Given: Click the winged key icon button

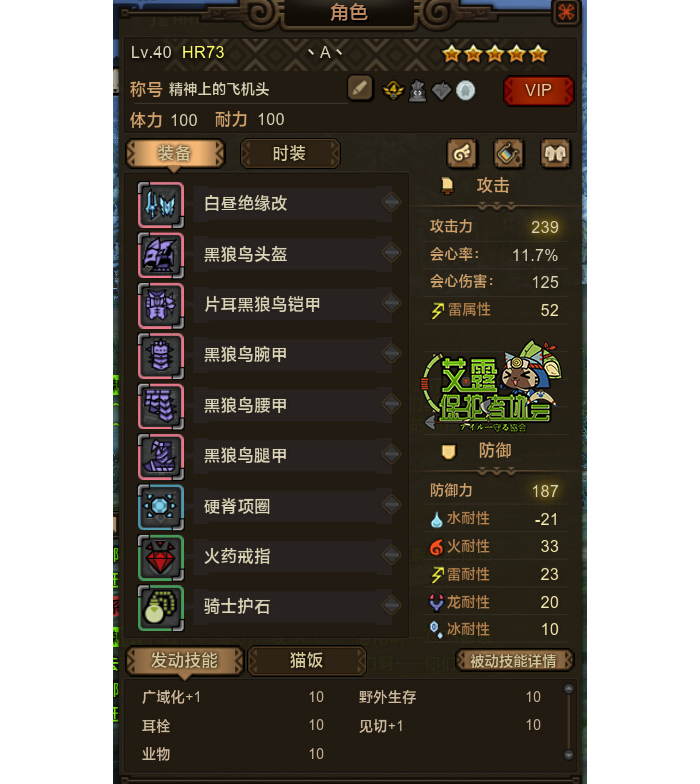Looking at the screenshot, I should [x=462, y=153].
